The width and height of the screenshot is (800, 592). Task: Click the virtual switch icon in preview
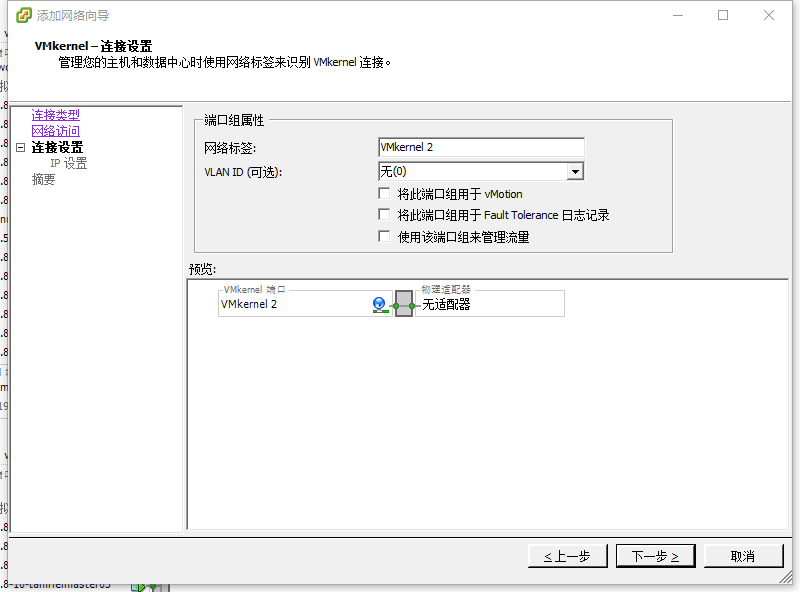(404, 304)
